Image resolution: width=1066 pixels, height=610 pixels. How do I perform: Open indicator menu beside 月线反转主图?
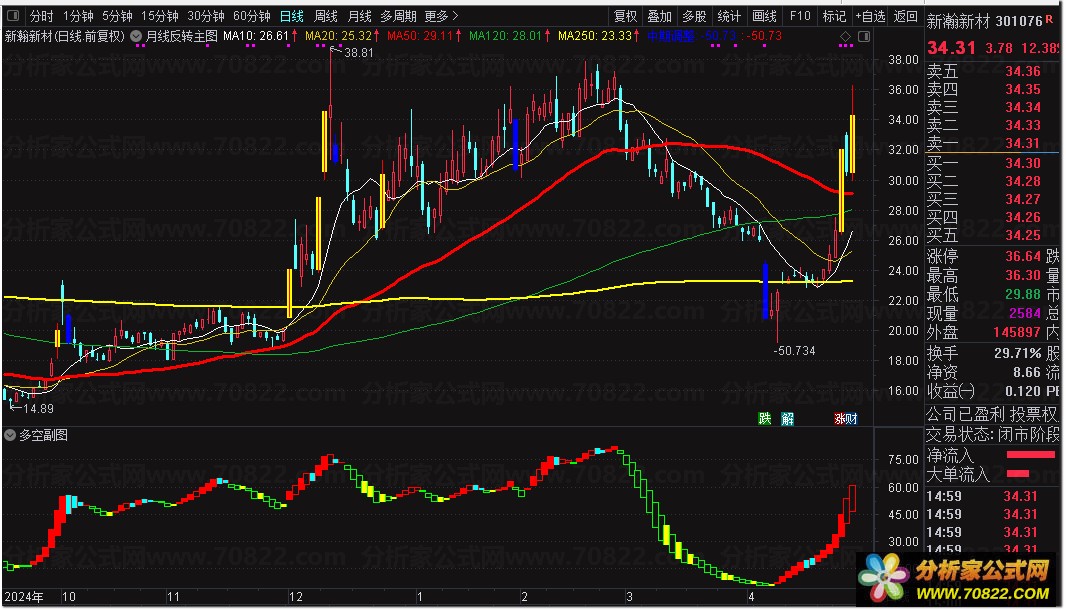pyautogui.click(x=136, y=36)
